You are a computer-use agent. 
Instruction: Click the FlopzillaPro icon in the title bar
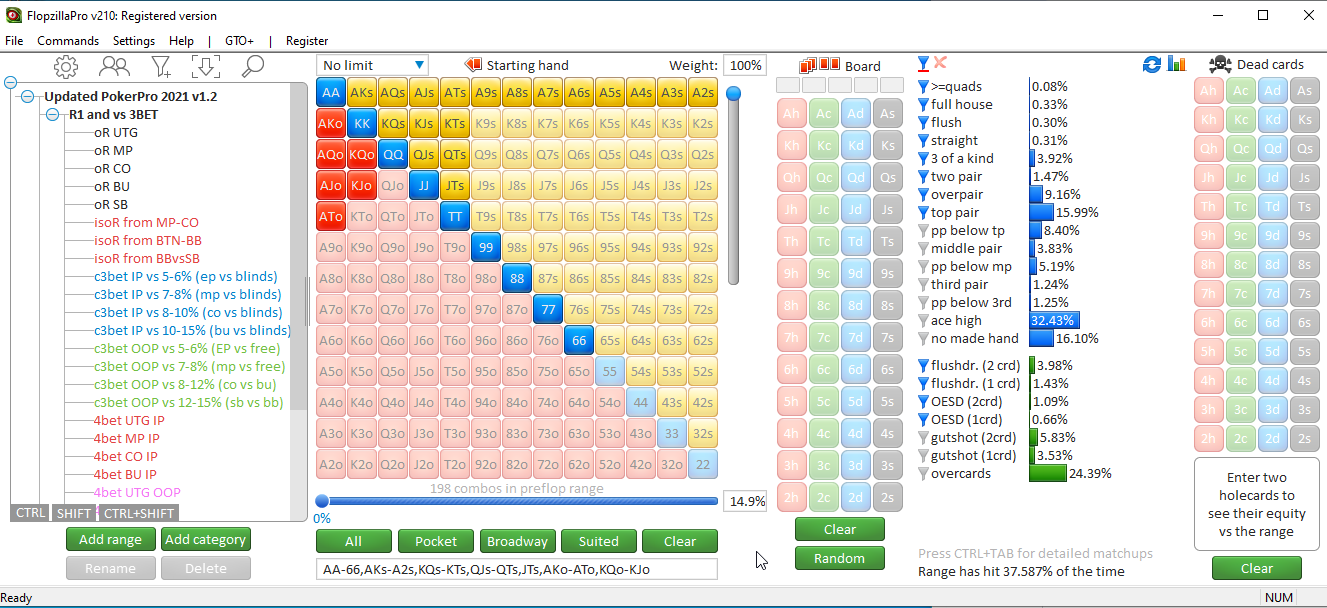pos(12,15)
